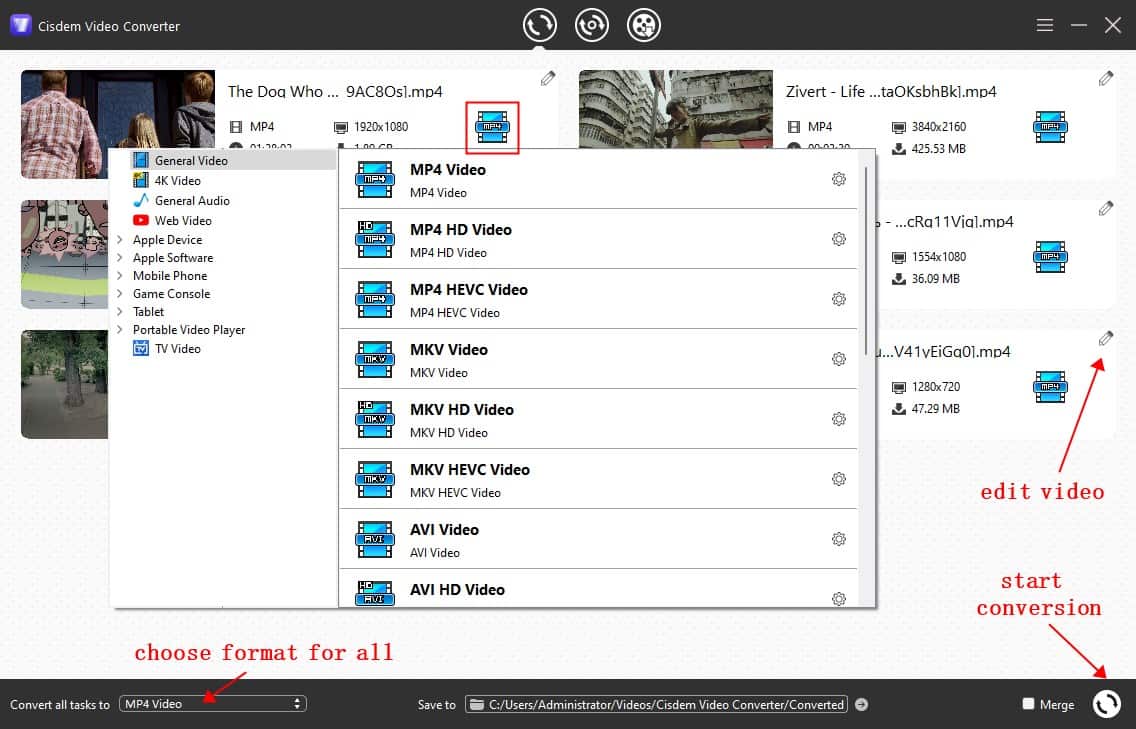1136x729 pixels.
Task: Choose the MKV Video format
Action: click(598, 359)
